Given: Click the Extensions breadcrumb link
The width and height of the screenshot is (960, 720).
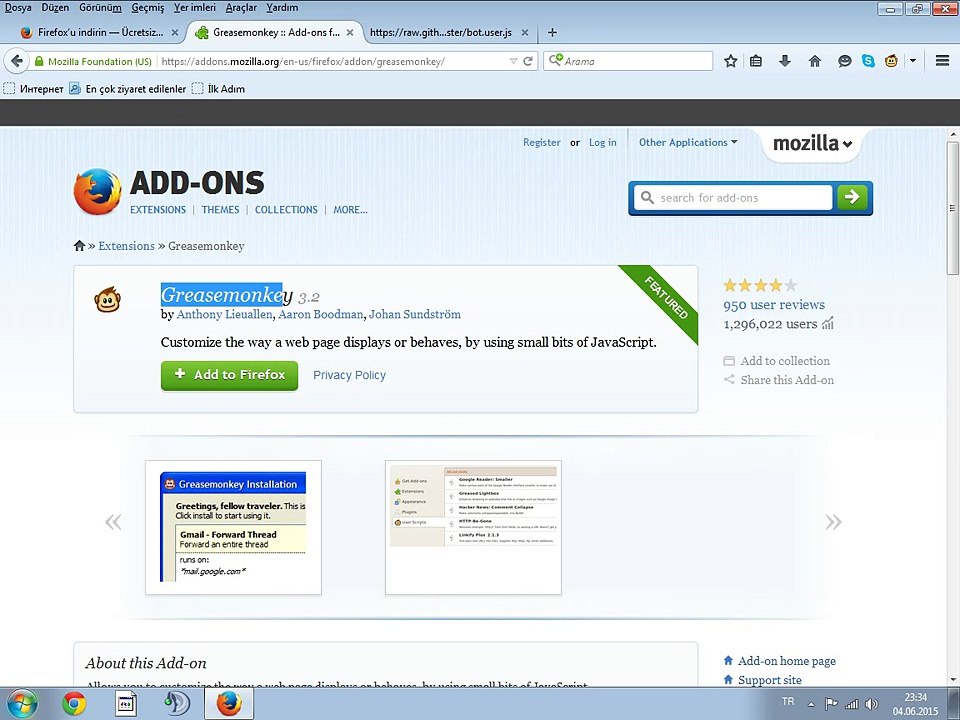Looking at the screenshot, I should pos(126,246).
